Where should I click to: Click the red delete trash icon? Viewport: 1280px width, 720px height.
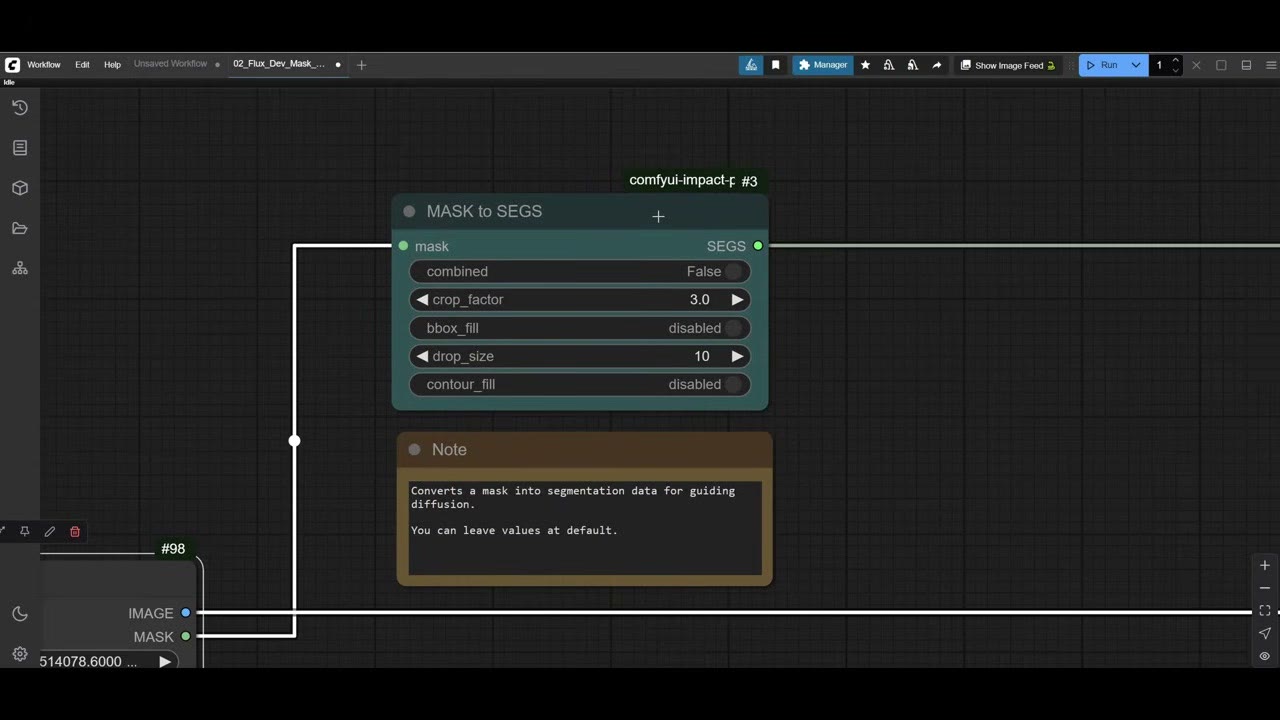tap(75, 532)
